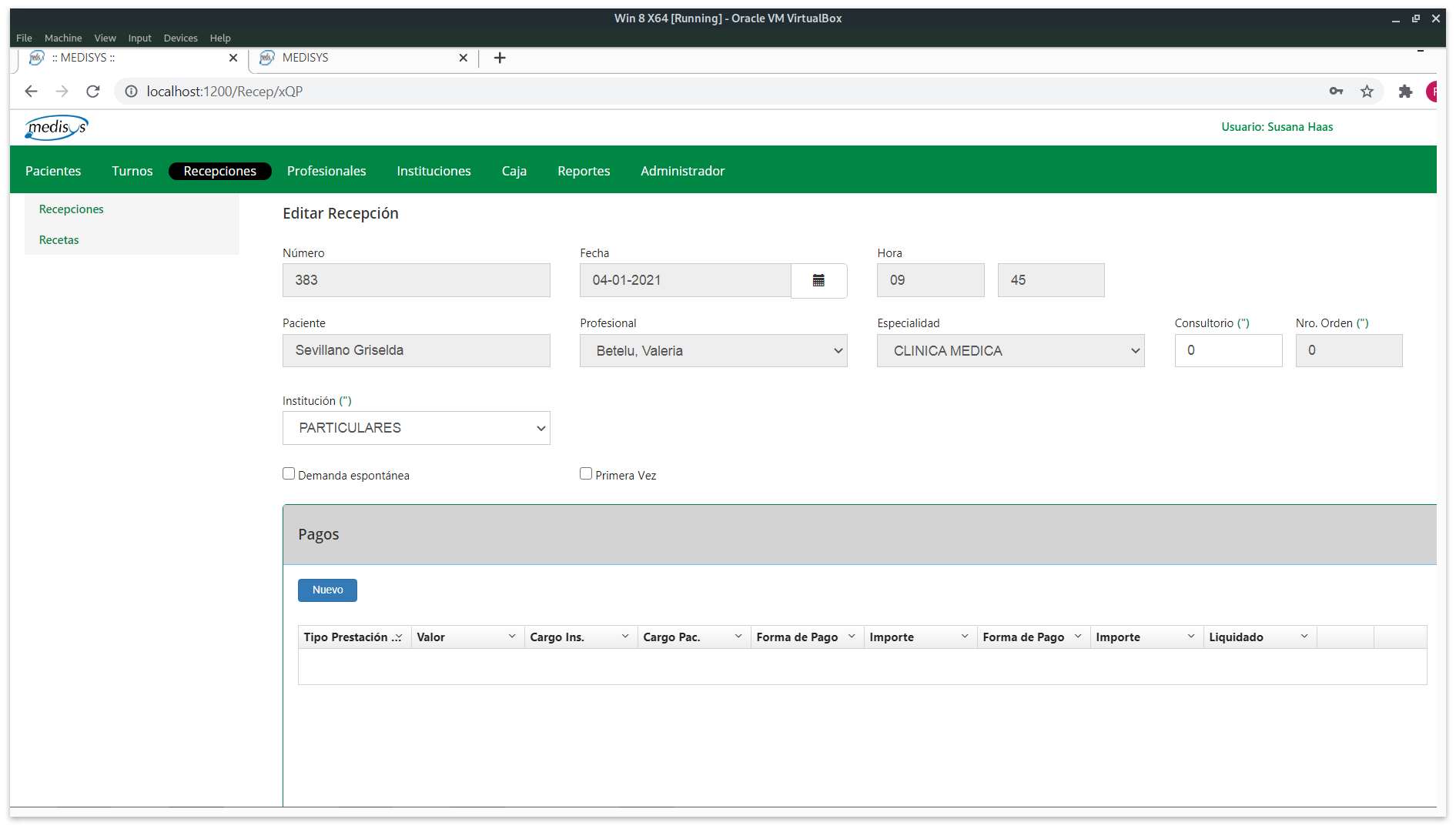Bookmark this page with star icon

click(x=1367, y=92)
